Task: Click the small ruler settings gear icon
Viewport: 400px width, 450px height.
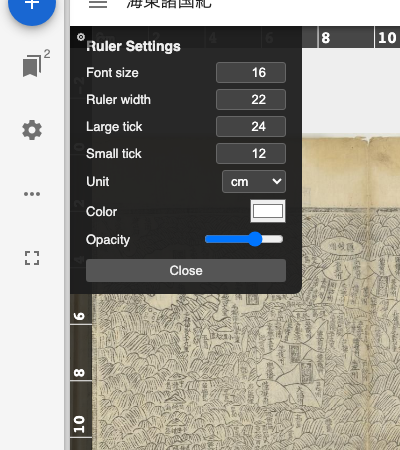Action: pyautogui.click(x=81, y=37)
